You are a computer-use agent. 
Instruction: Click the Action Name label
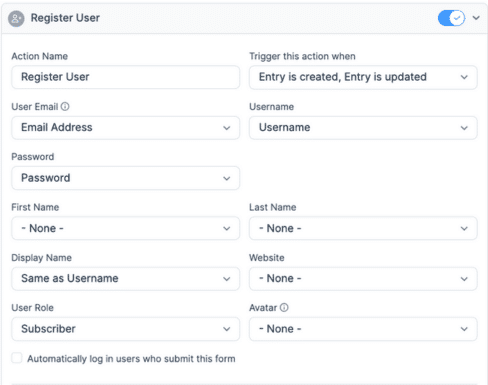click(x=40, y=56)
